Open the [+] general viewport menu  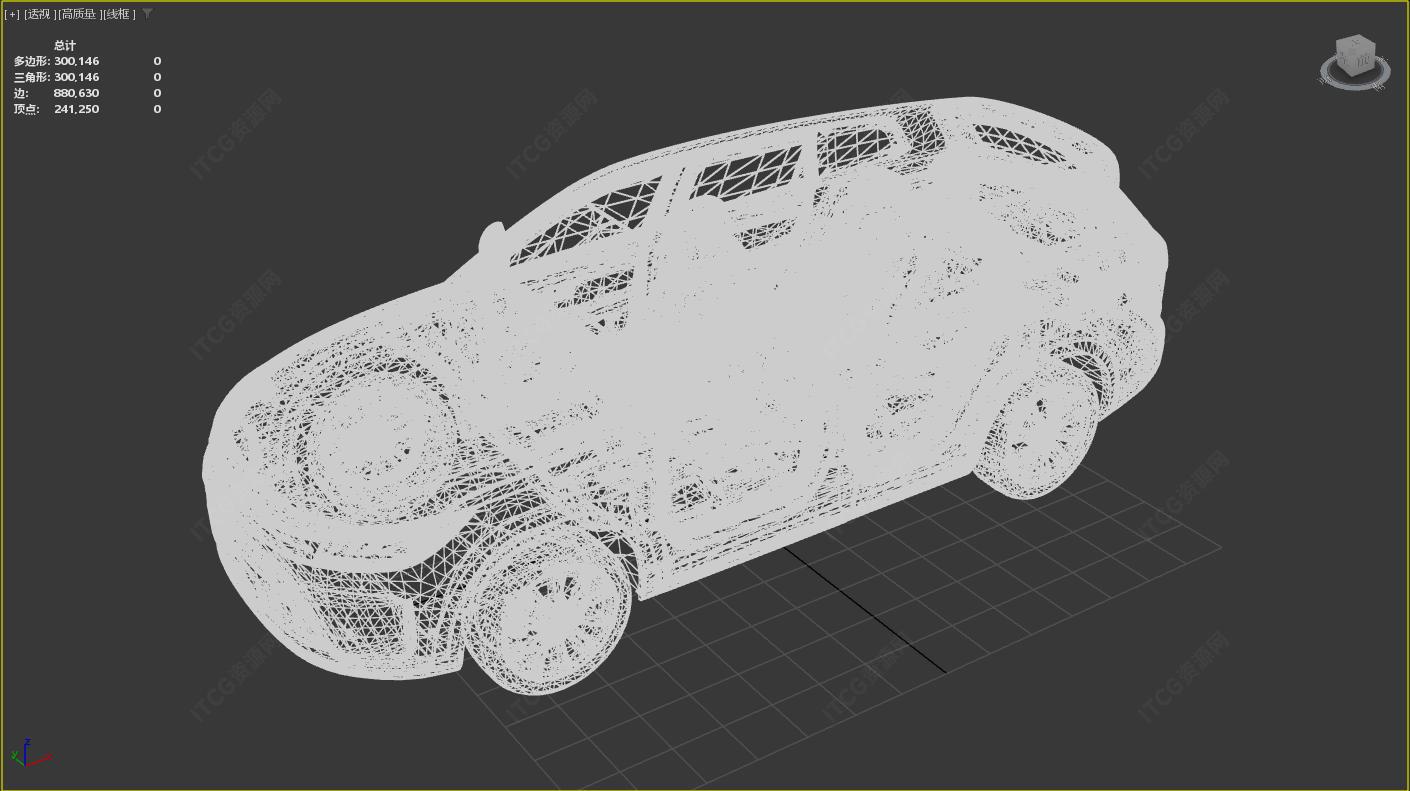(x=13, y=14)
